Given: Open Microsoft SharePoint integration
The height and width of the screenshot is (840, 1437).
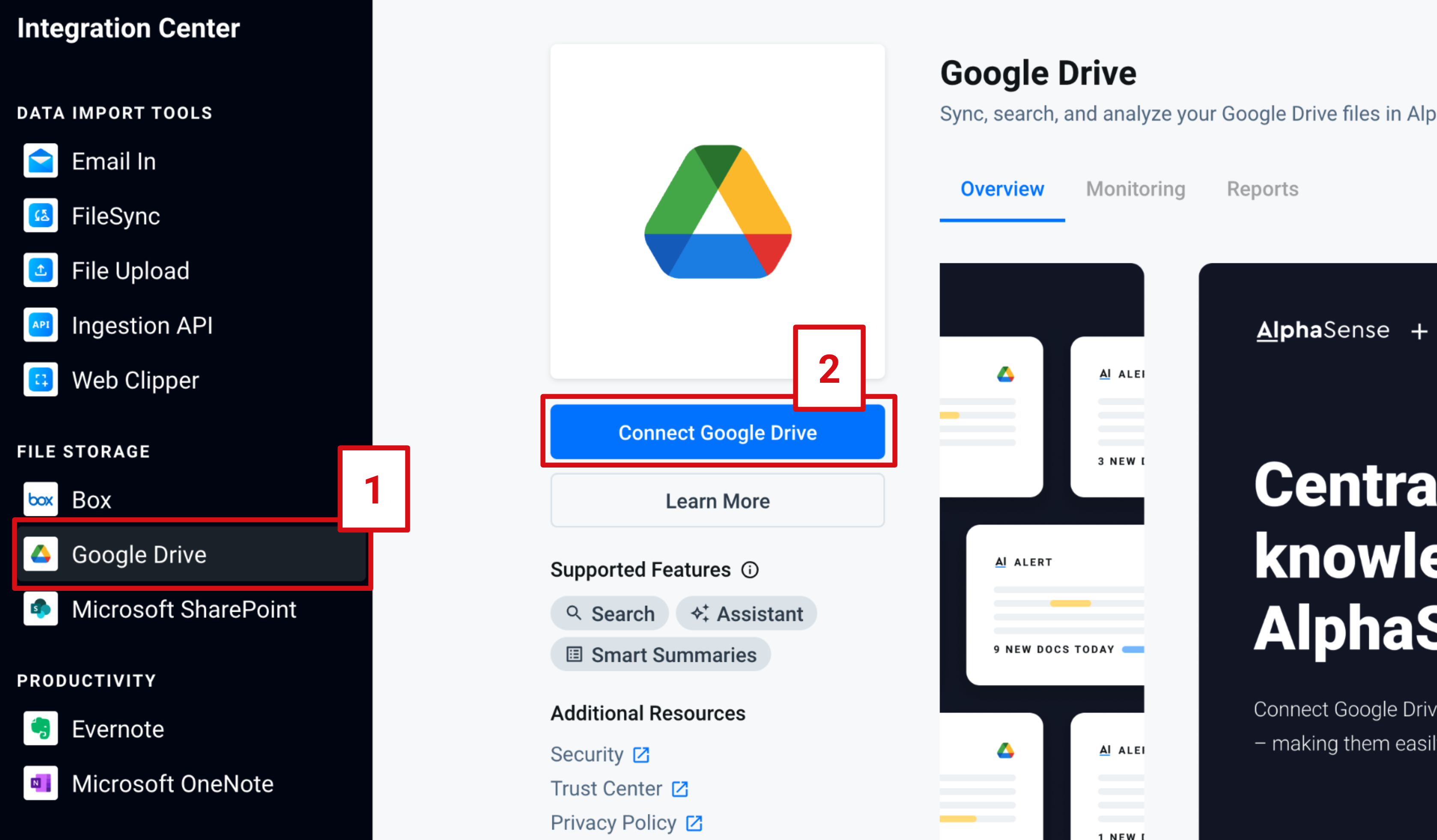Looking at the screenshot, I should pyautogui.click(x=191, y=609).
